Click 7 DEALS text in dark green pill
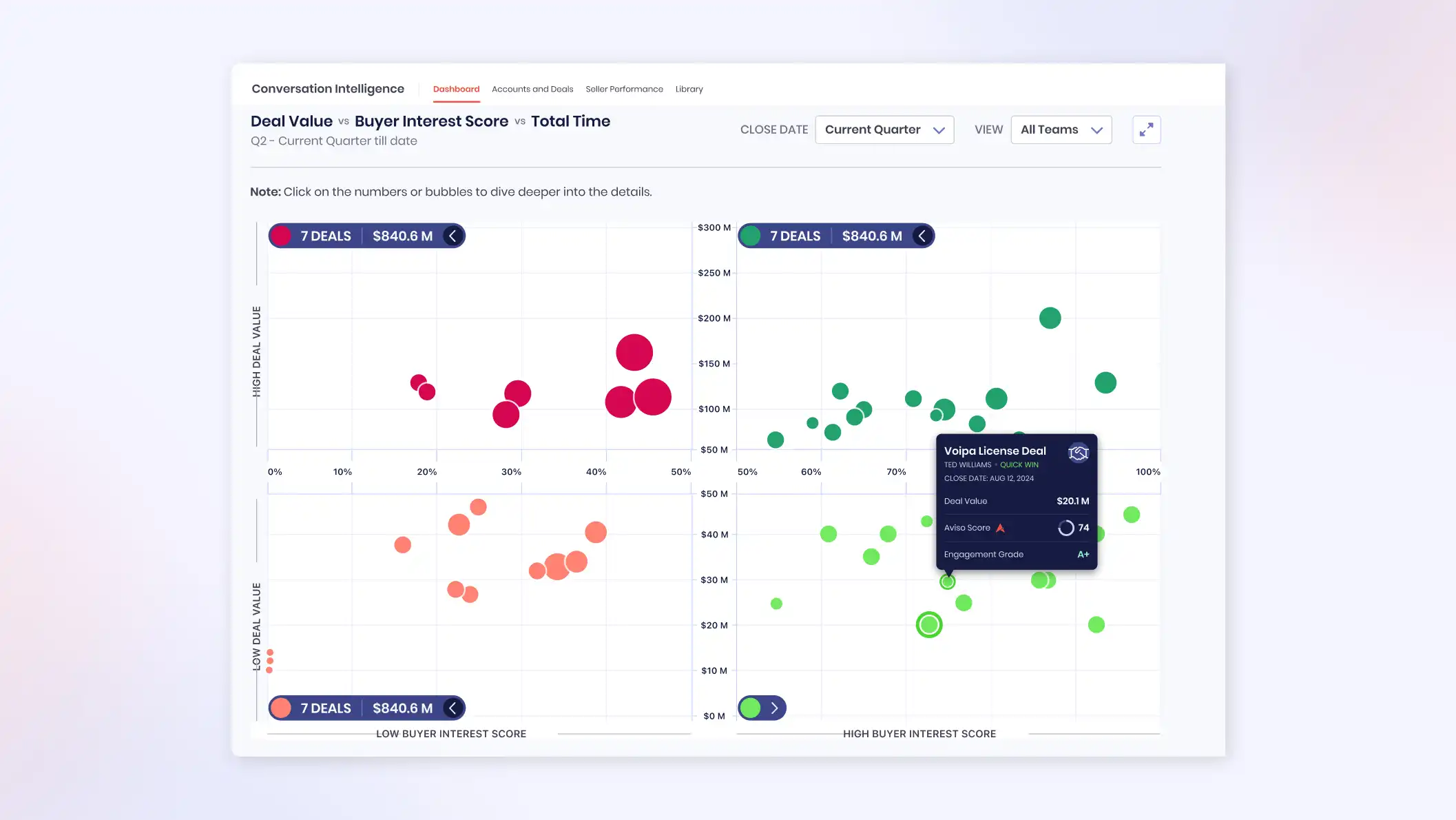The image size is (1456, 820). click(x=795, y=236)
